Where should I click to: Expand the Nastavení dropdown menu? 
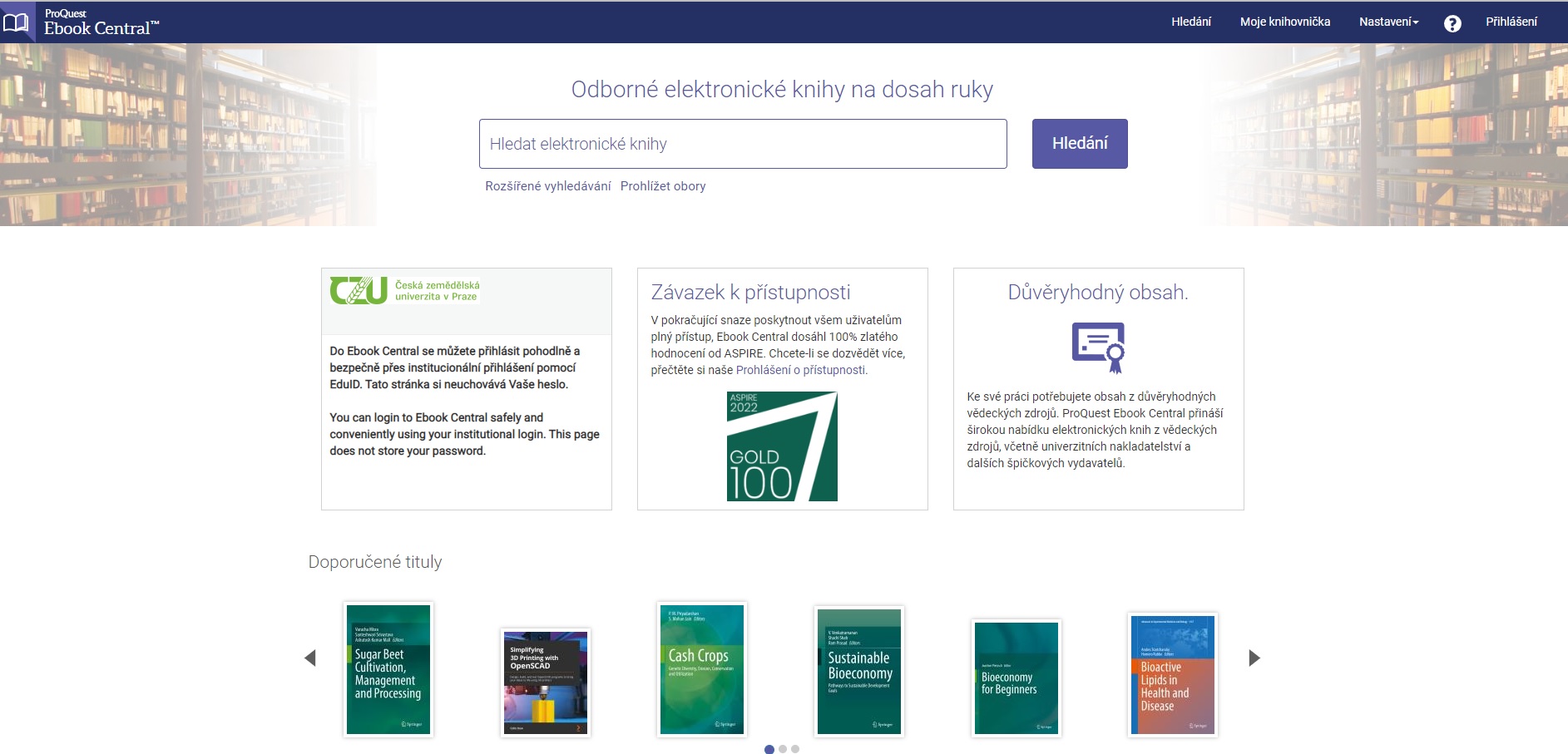(x=1388, y=22)
